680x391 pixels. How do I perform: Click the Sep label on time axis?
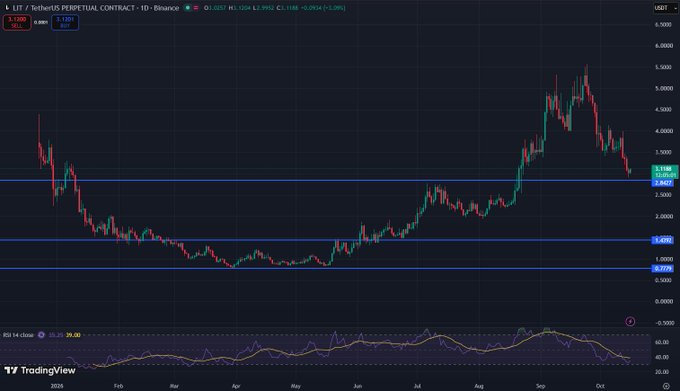pyautogui.click(x=540, y=386)
